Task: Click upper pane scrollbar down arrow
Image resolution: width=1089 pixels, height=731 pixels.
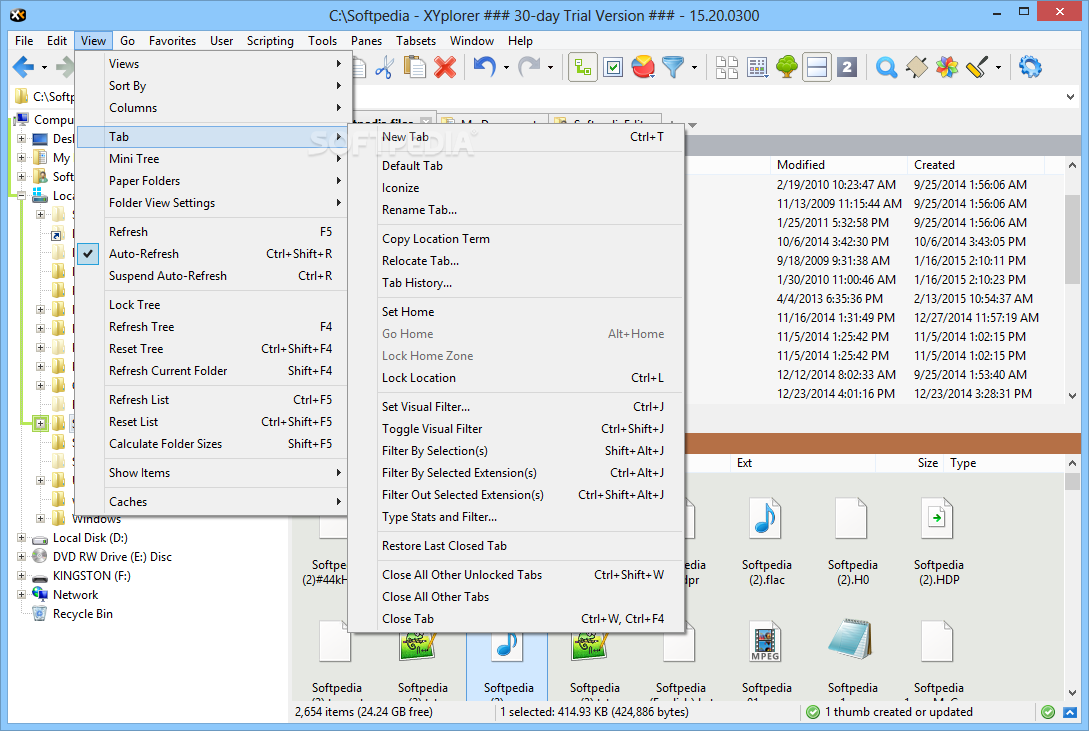Action: coord(1072,396)
